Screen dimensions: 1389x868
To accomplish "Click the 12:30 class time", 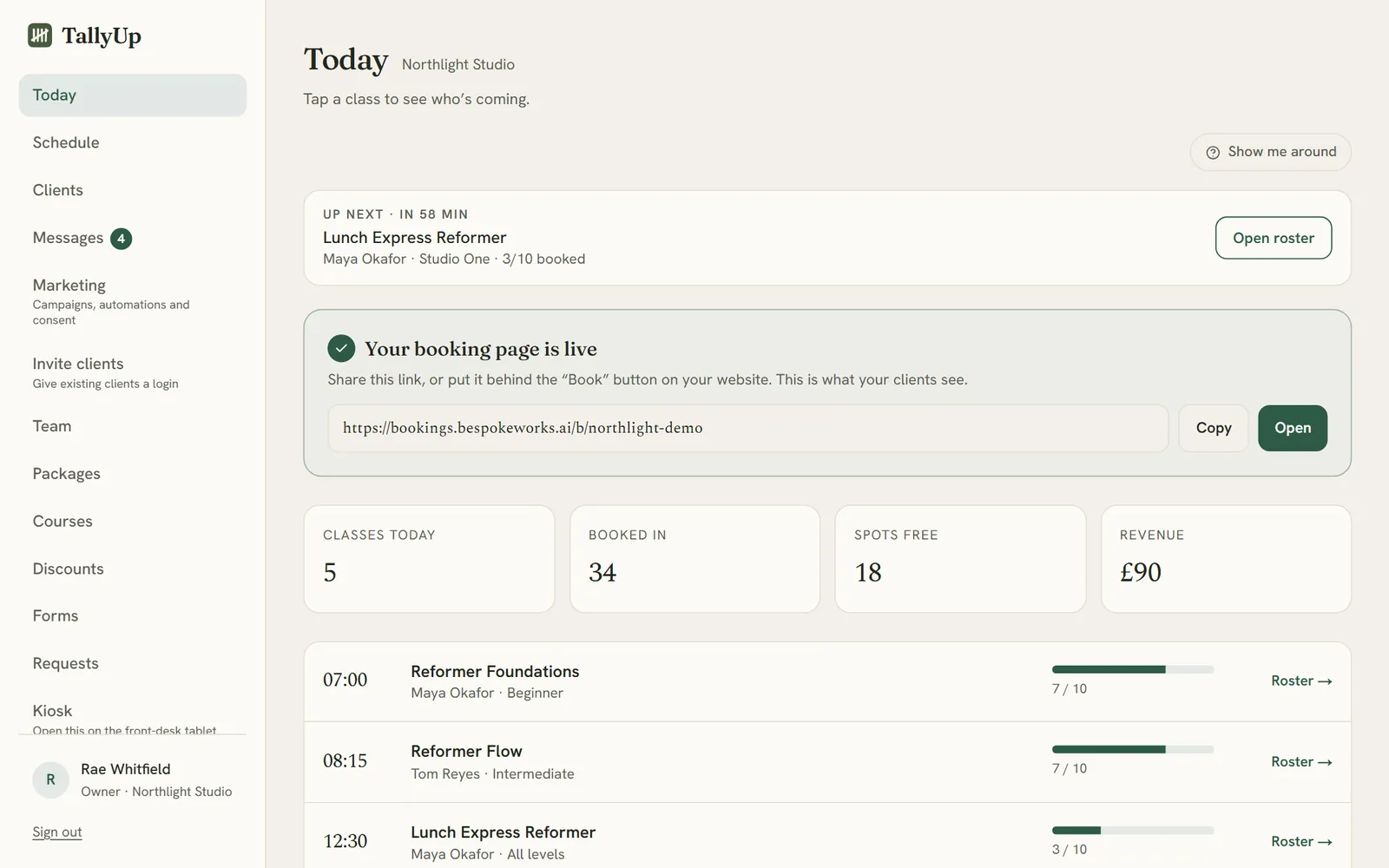I will pos(345,841).
